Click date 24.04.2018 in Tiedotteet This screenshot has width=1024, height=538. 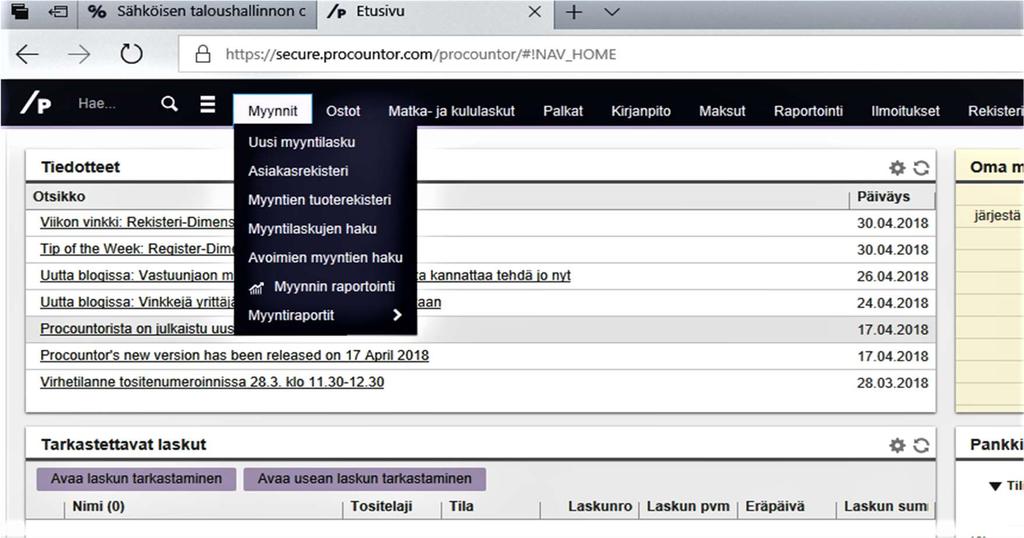(x=893, y=304)
